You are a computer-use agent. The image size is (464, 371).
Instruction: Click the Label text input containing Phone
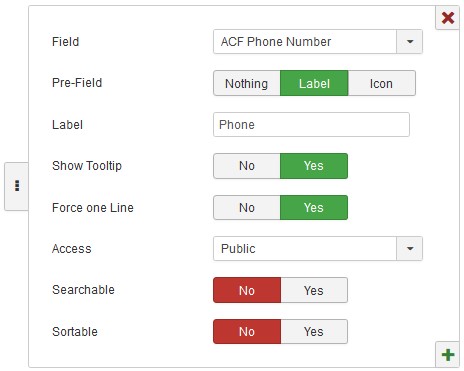311,125
